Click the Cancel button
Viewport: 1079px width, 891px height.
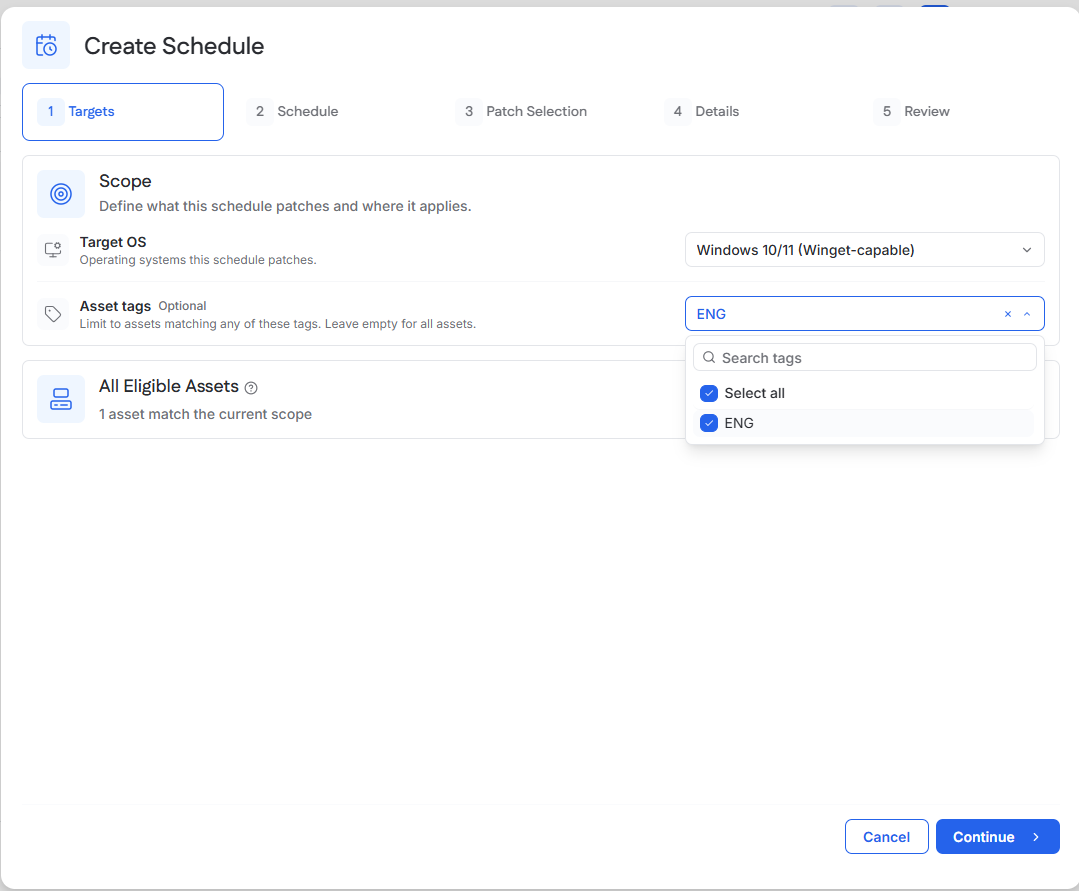tap(886, 837)
